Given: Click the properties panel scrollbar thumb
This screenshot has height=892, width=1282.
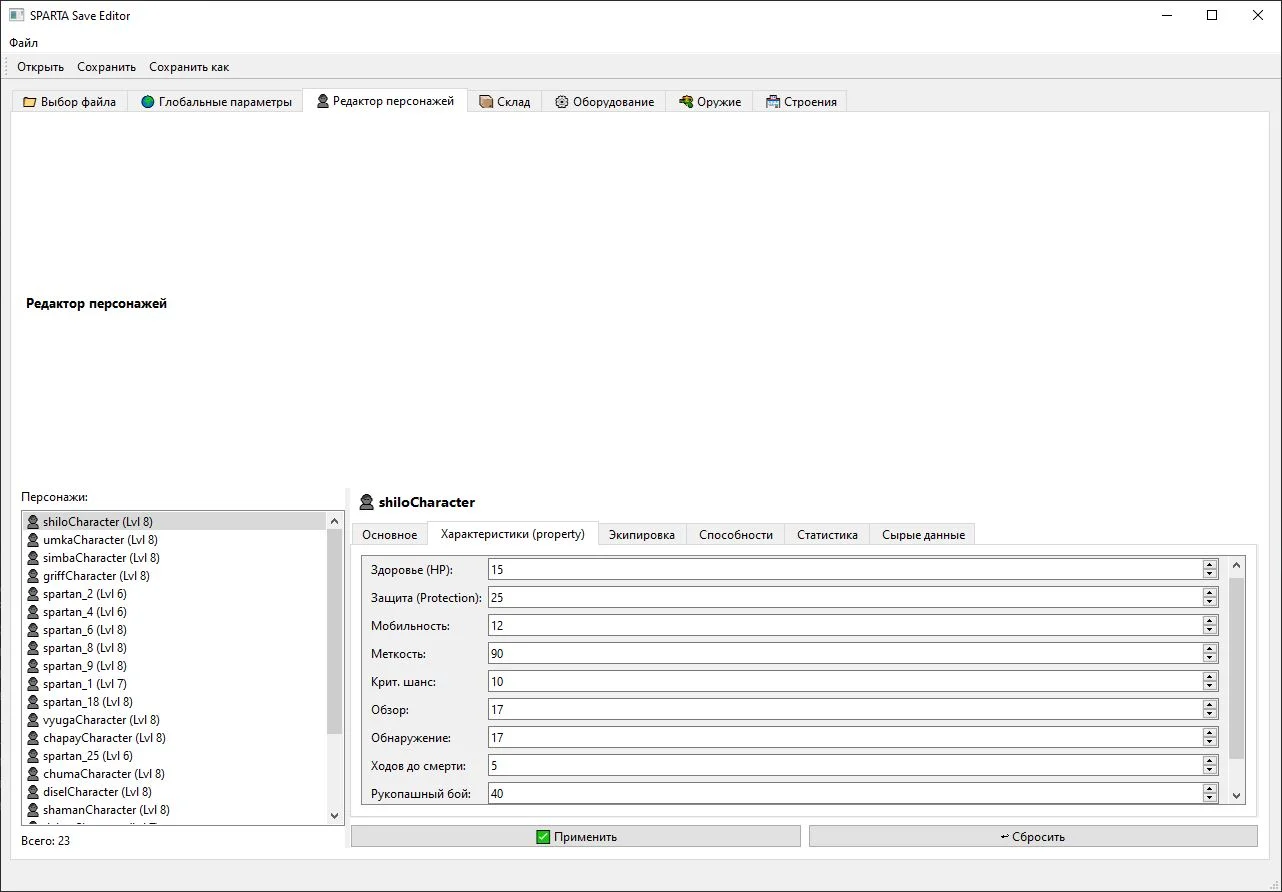Looking at the screenshot, I should coord(1237,667).
